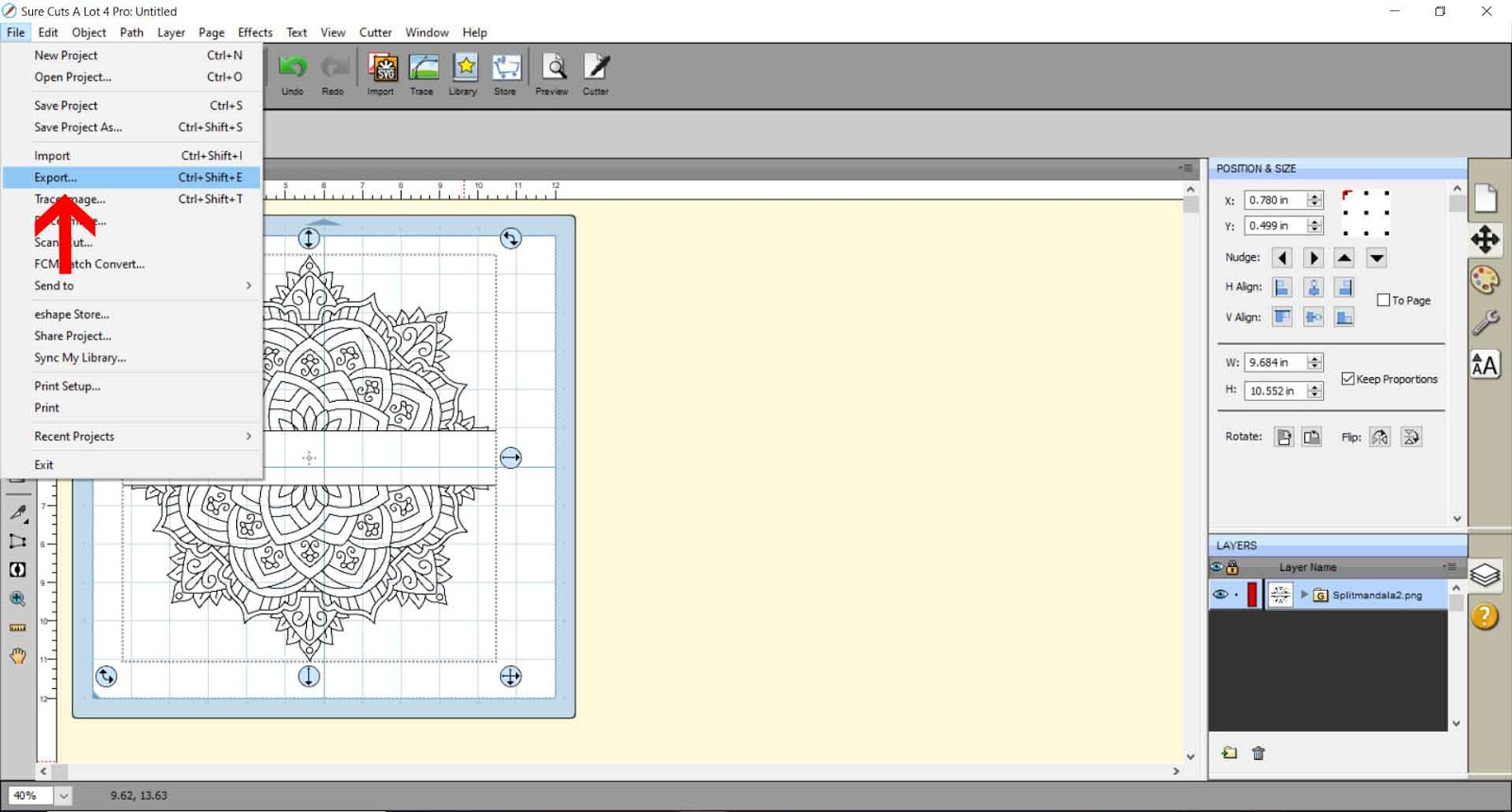Adjust the height H stepper

click(x=1314, y=391)
